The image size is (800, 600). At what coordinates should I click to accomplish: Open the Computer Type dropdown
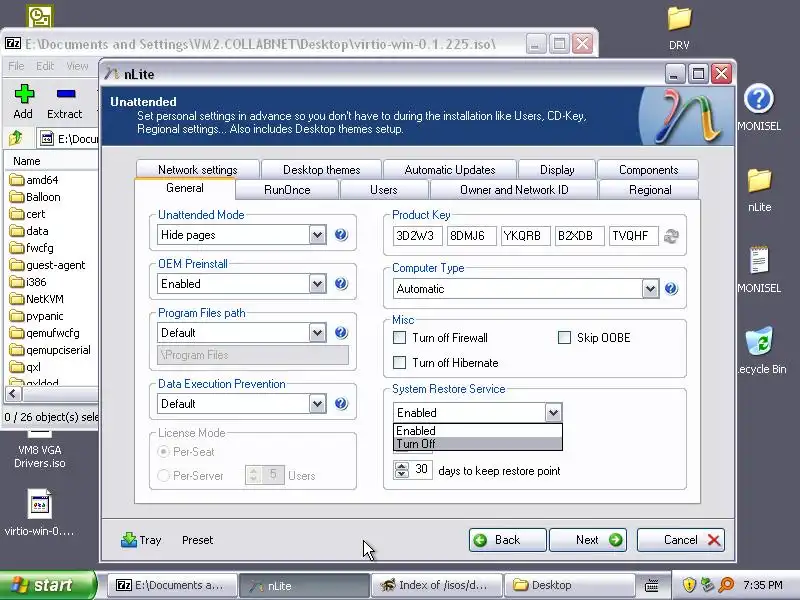(x=650, y=289)
